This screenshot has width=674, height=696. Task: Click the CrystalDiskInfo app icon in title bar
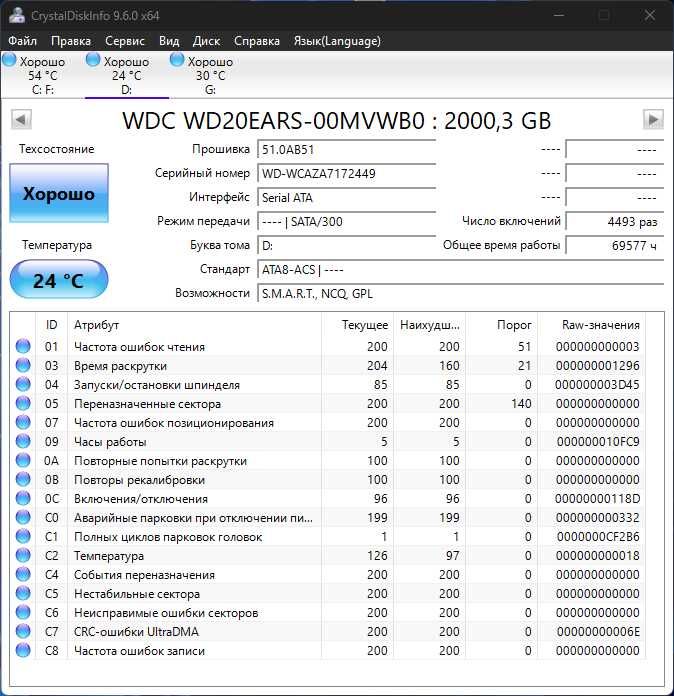coord(17,15)
